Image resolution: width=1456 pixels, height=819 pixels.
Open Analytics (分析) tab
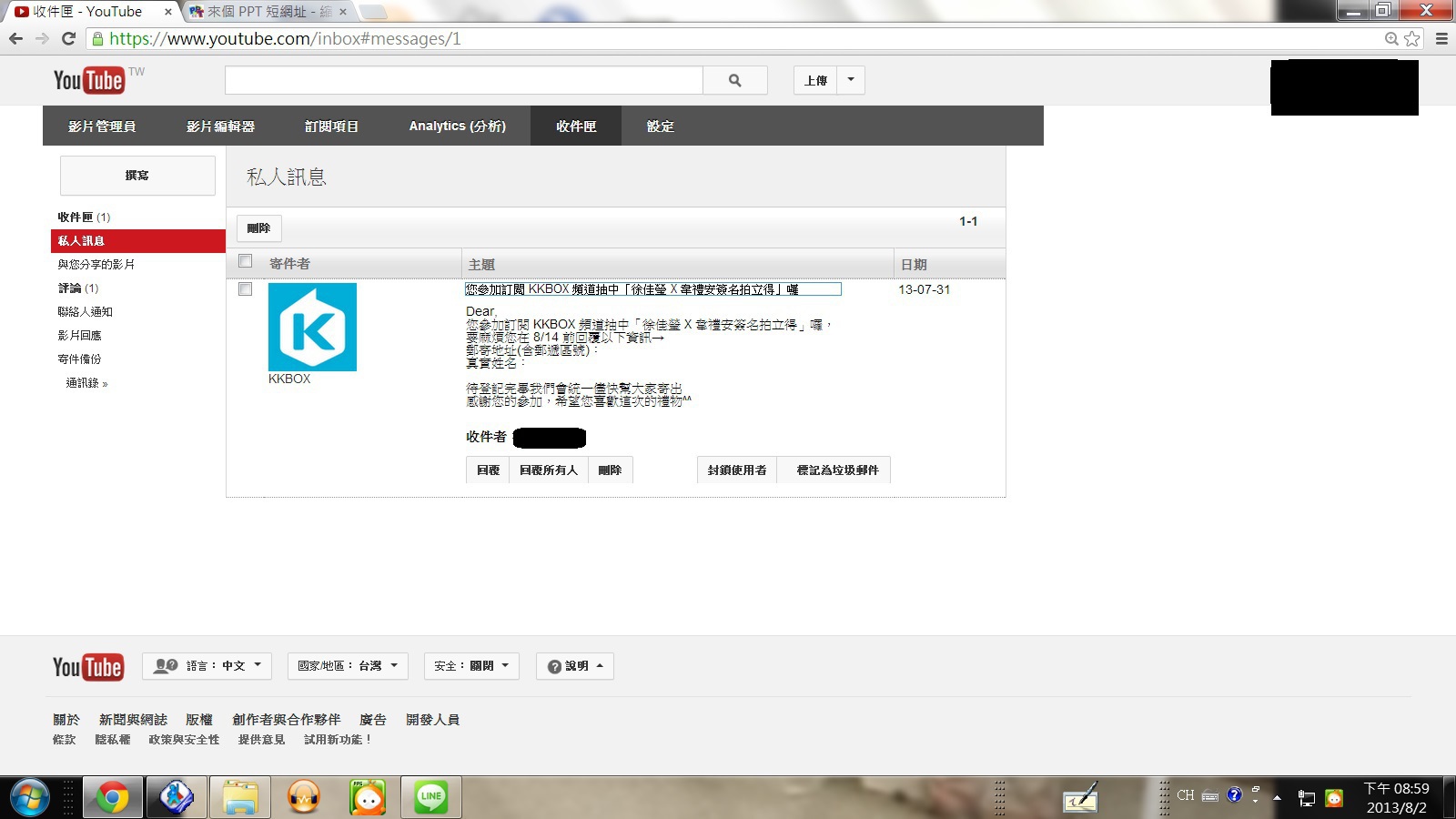(x=457, y=126)
